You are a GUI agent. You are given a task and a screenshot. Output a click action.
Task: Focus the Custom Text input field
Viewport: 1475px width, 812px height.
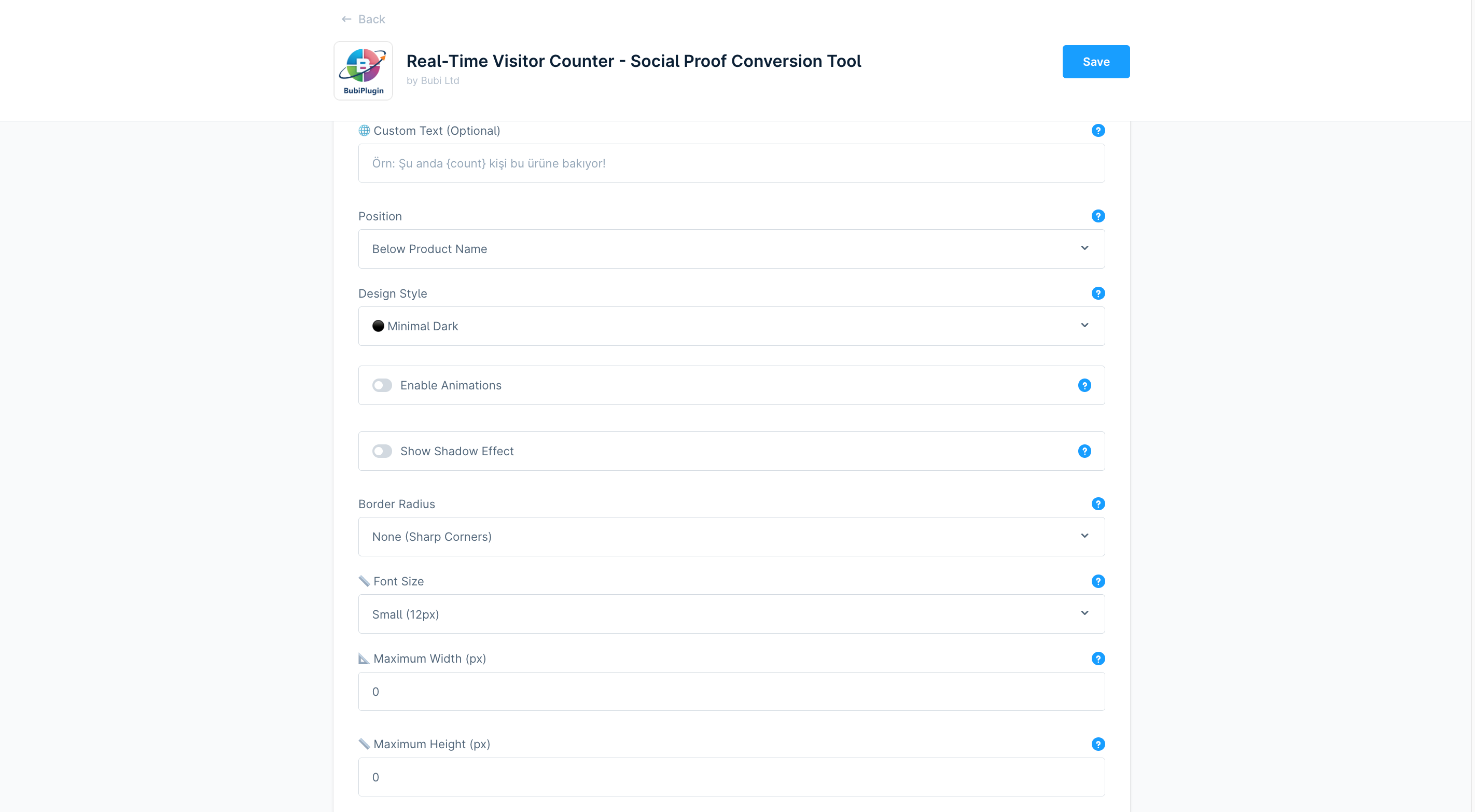(x=731, y=163)
